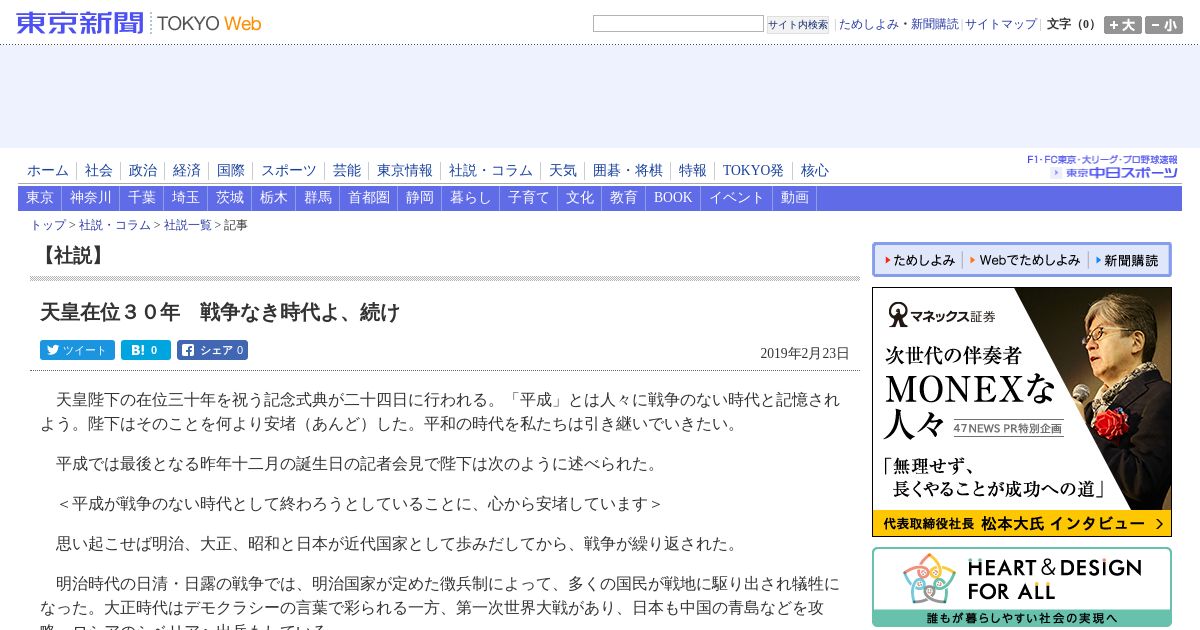Select the 千葉 regional tab
Image resolution: width=1200 pixels, height=630 pixels.
[142, 198]
